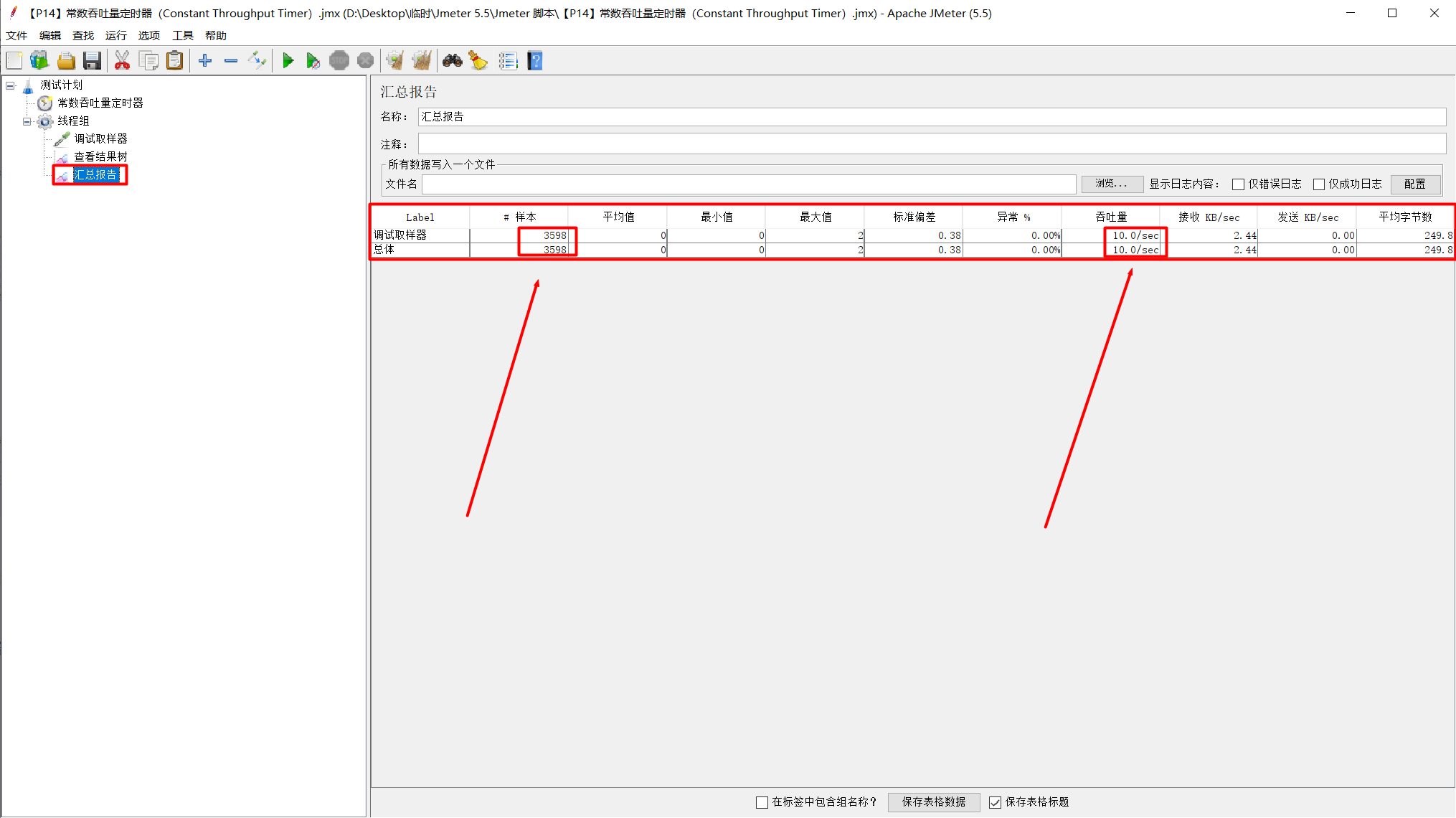Click the binoculars Search icon

coord(452,61)
